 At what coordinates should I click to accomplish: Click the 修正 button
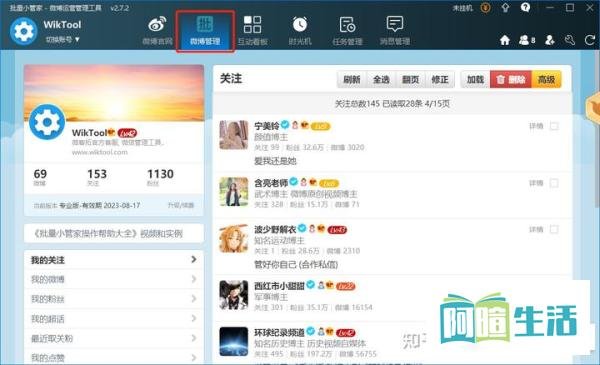[440, 80]
